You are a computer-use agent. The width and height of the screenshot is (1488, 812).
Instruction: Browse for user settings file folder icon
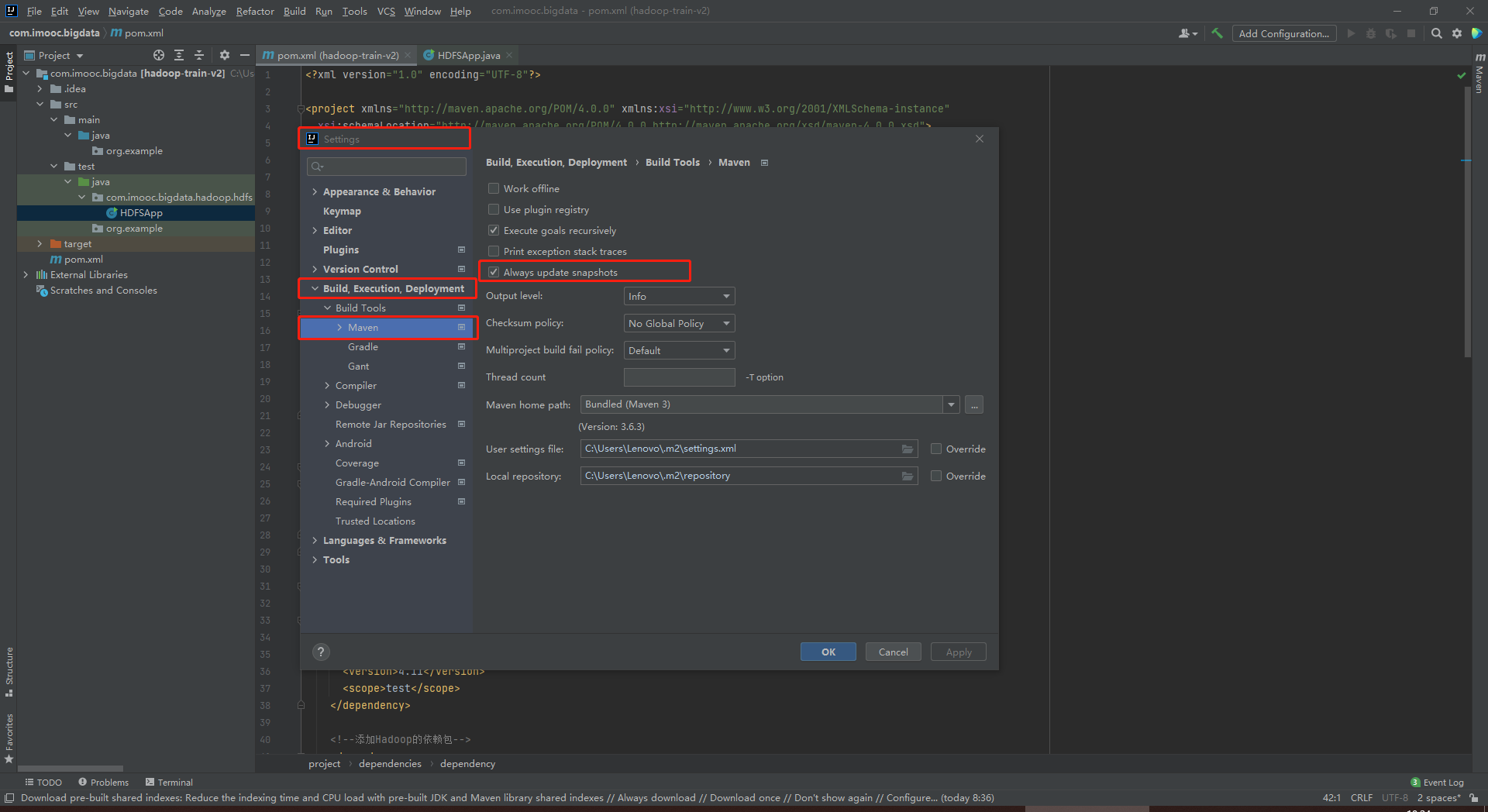(x=908, y=449)
